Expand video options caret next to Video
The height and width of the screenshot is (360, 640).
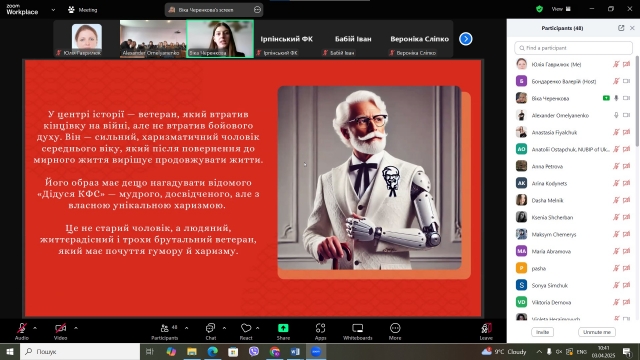tap(76, 328)
